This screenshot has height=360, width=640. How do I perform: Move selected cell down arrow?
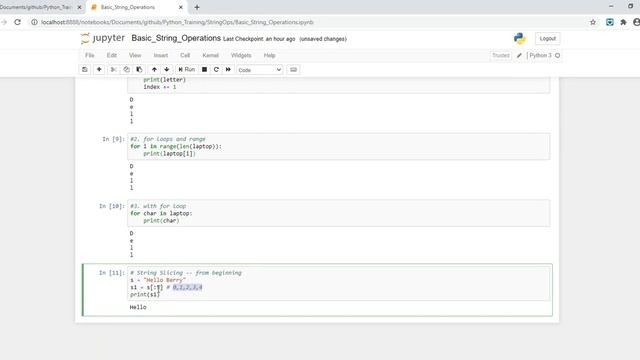[167, 70]
